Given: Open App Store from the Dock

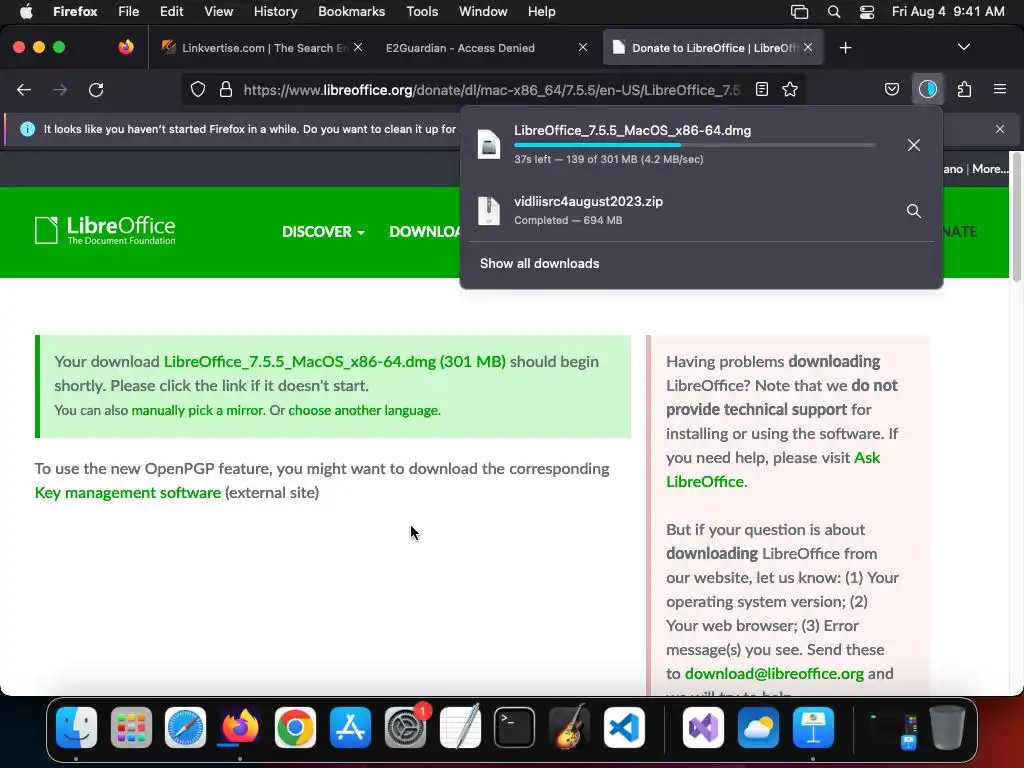Looking at the screenshot, I should (x=350, y=727).
